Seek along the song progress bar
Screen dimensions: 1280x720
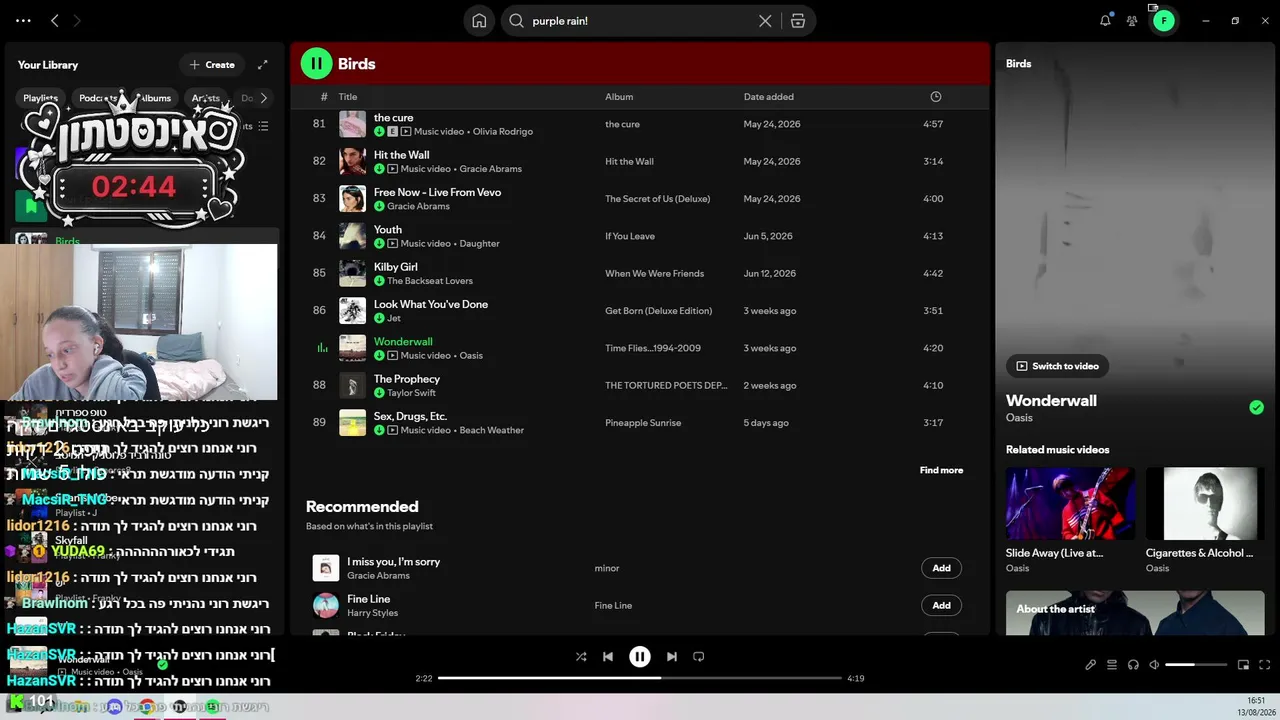(x=640, y=678)
